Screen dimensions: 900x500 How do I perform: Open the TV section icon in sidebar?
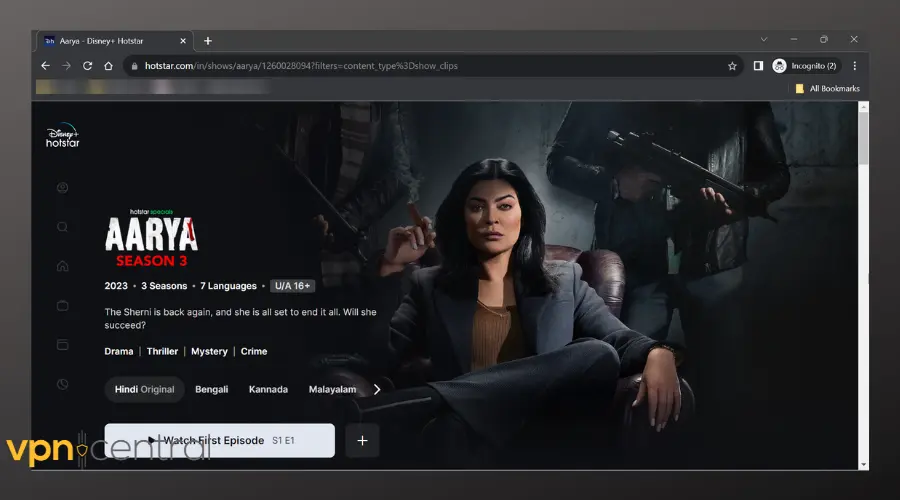click(x=63, y=305)
